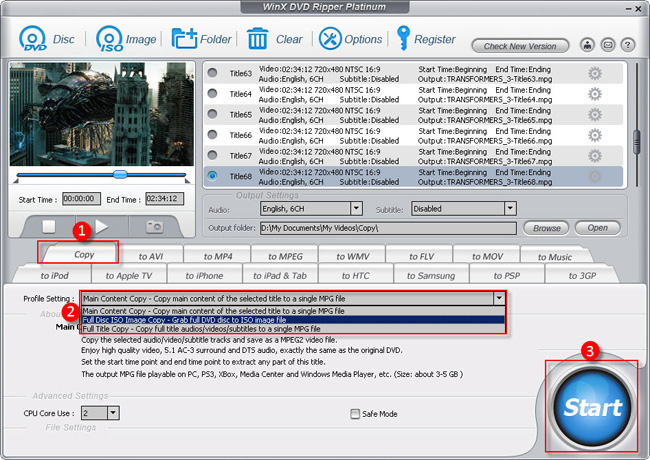The image size is (650, 460).
Task: Enable the Safe Mode checkbox
Action: coord(355,414)
